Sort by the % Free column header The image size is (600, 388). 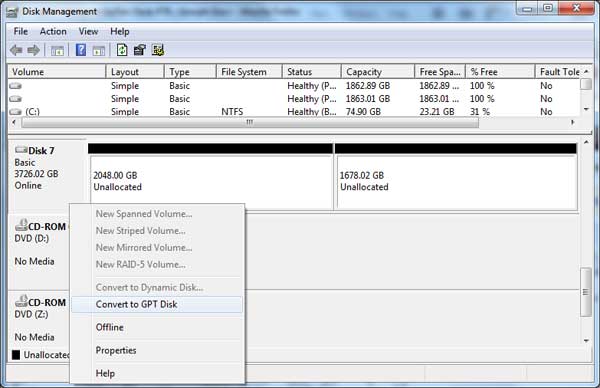pos(500,72)
